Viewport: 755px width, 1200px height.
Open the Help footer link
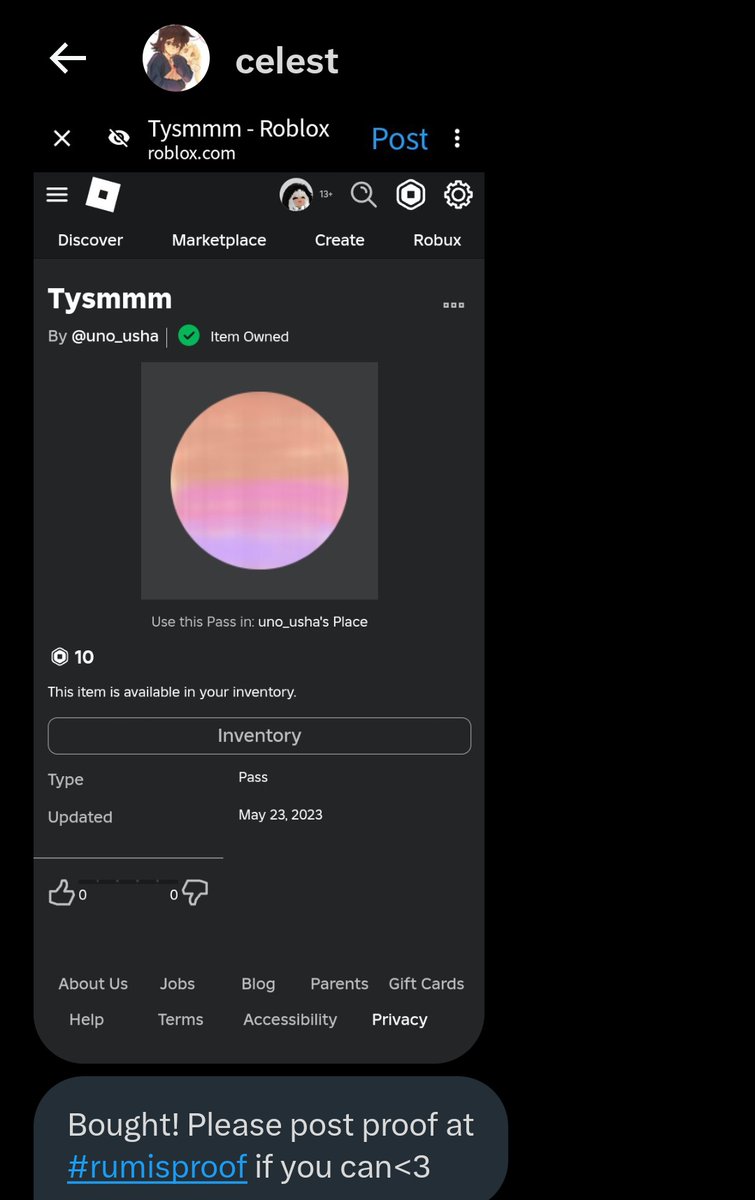pyautogui.click(x=86, y=1020)
